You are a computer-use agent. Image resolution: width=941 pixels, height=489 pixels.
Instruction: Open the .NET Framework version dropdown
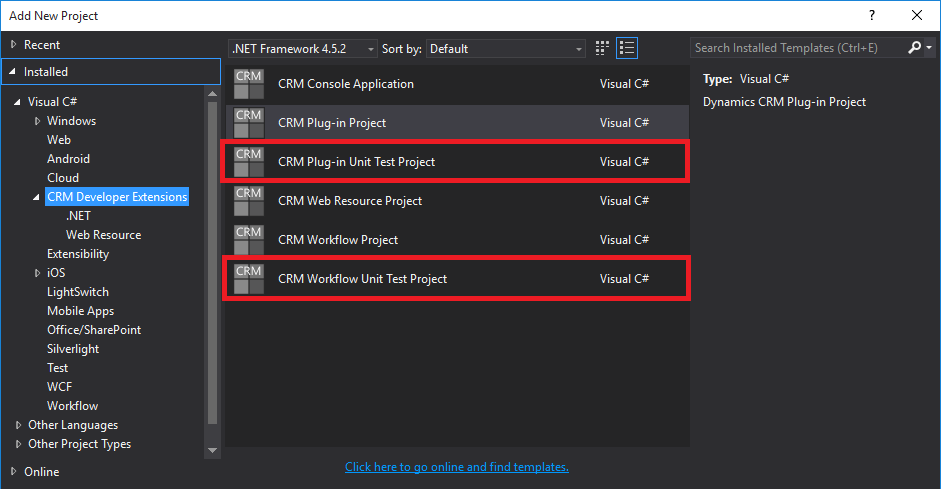(x=303, y=48)
